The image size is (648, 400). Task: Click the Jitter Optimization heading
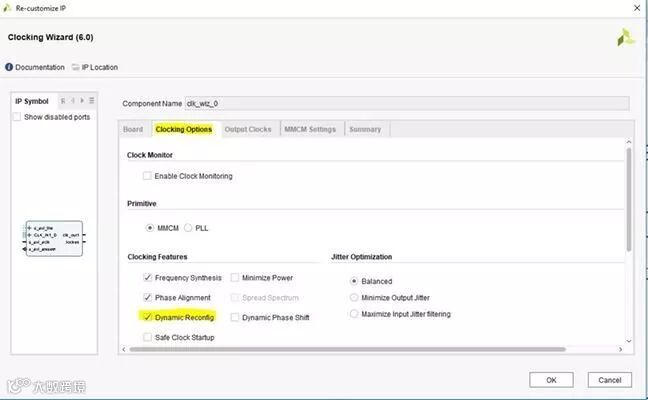[362, 257]
